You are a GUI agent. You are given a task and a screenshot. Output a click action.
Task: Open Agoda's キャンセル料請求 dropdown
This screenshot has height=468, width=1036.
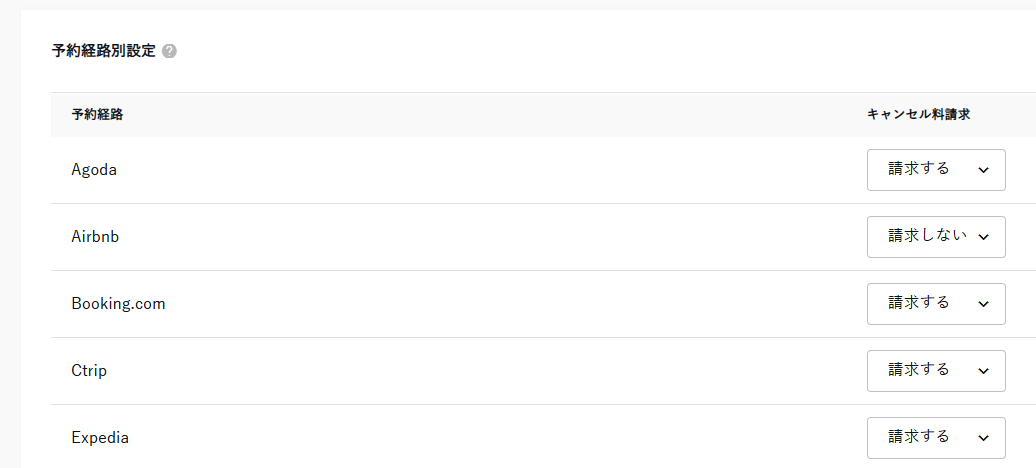[935, 170]
